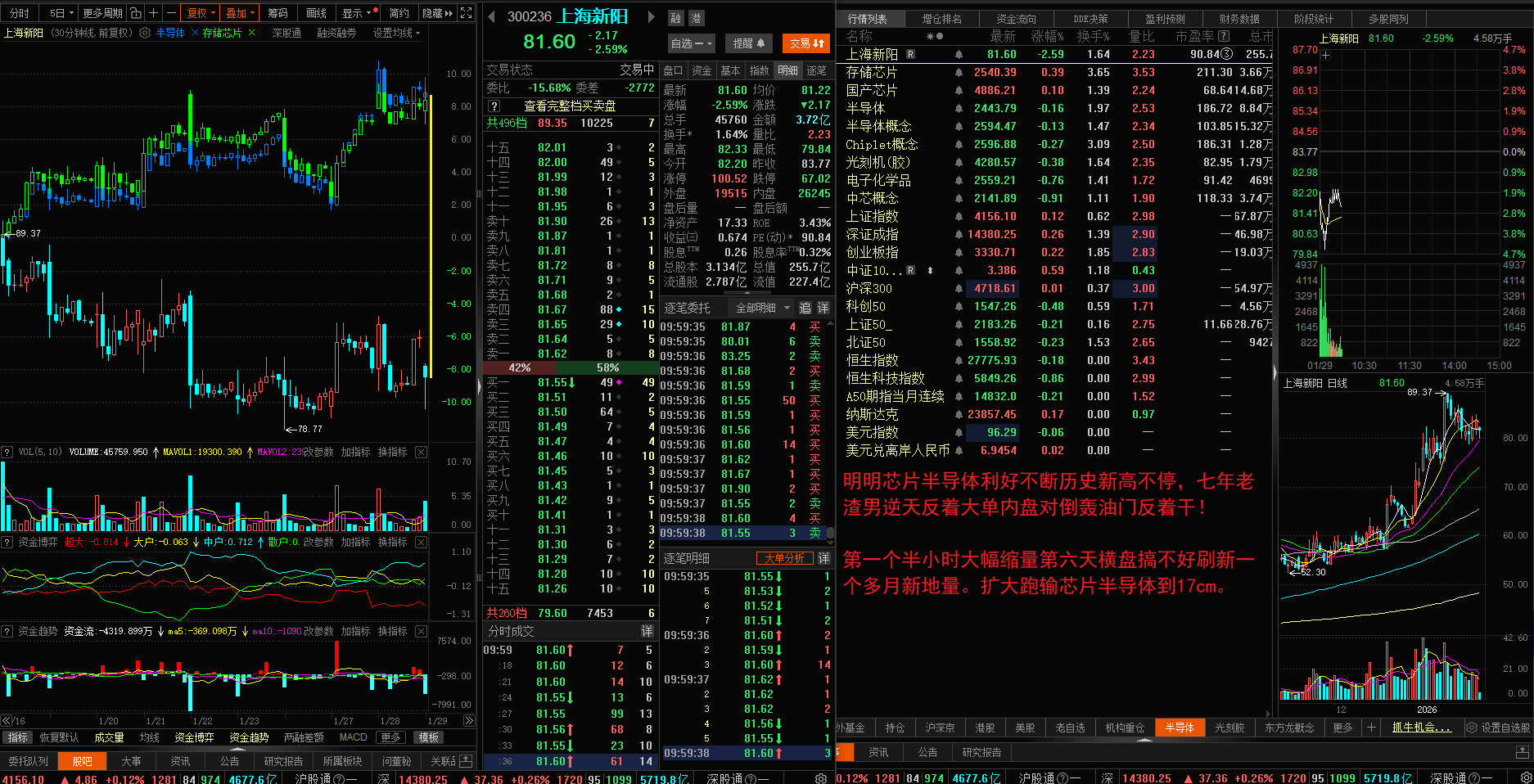Viewport: 1534px width, 784px height.
Task: Go to previous stock with left arrow
Action: coord(491,16)
